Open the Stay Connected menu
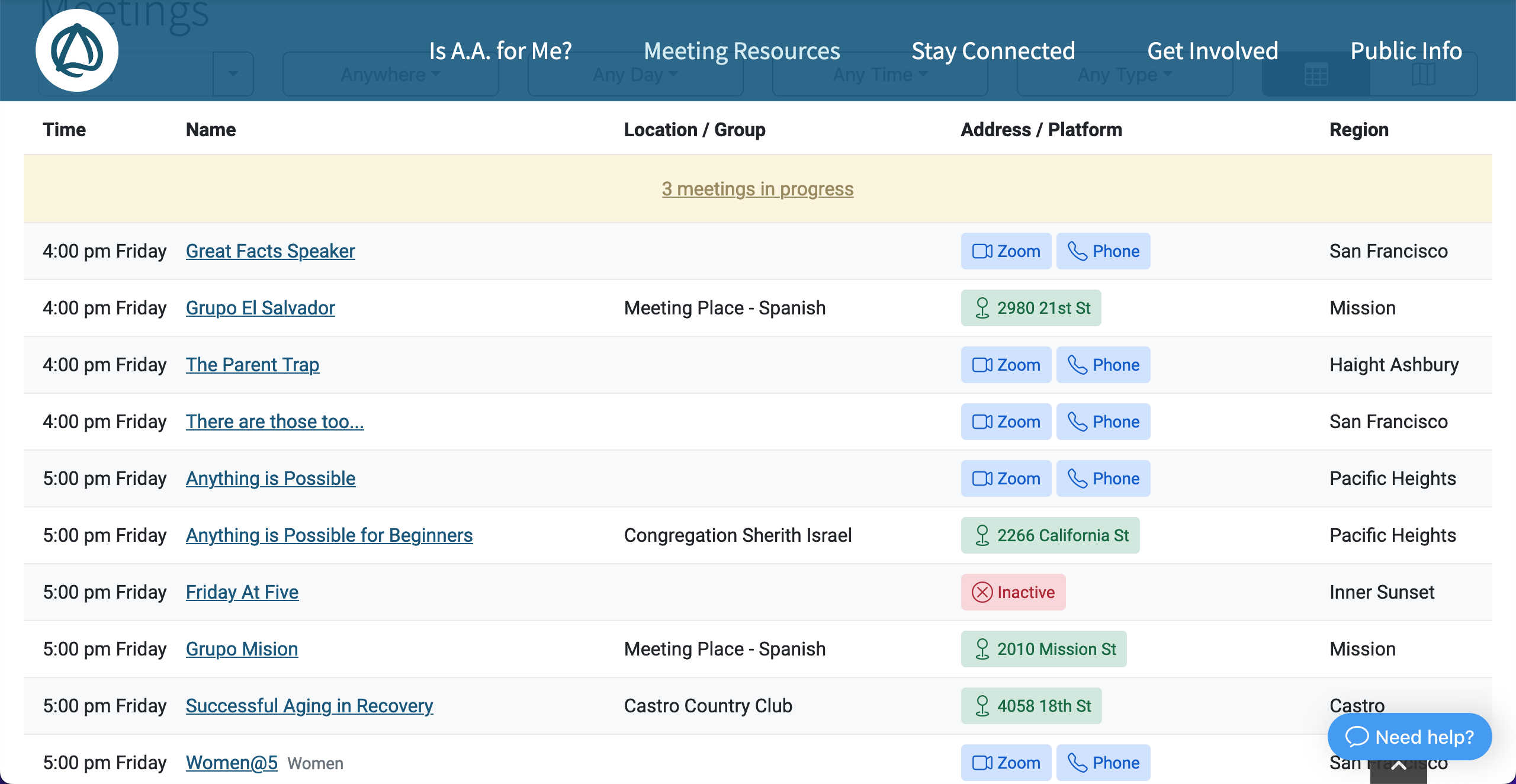This screenshot has width=1516, height=784. (x=994, y=51)
